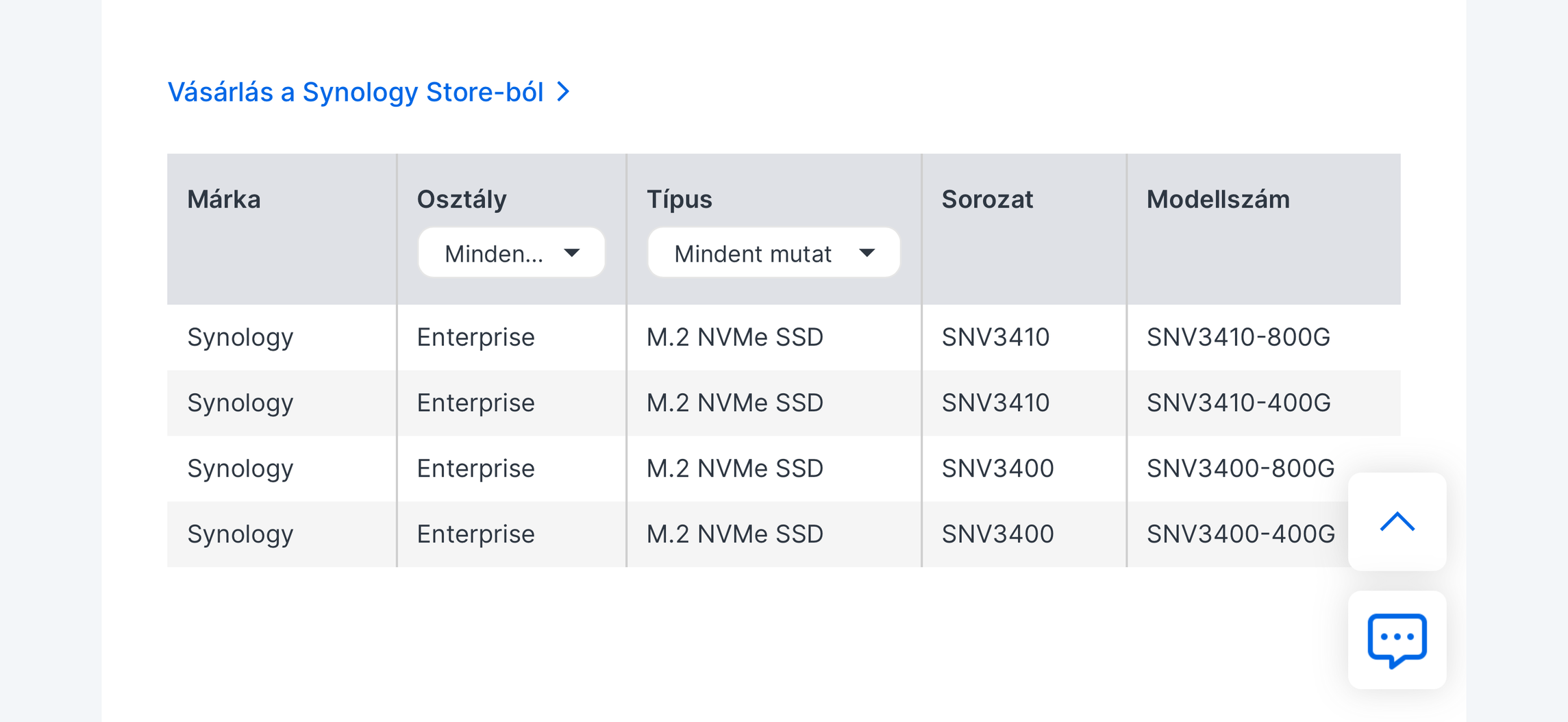Click M.2 NVMe SSD in SNV3410-800G row
The width and height of the screenshot is (1568, 722).
pyautogui.click(x=735, y=337)
